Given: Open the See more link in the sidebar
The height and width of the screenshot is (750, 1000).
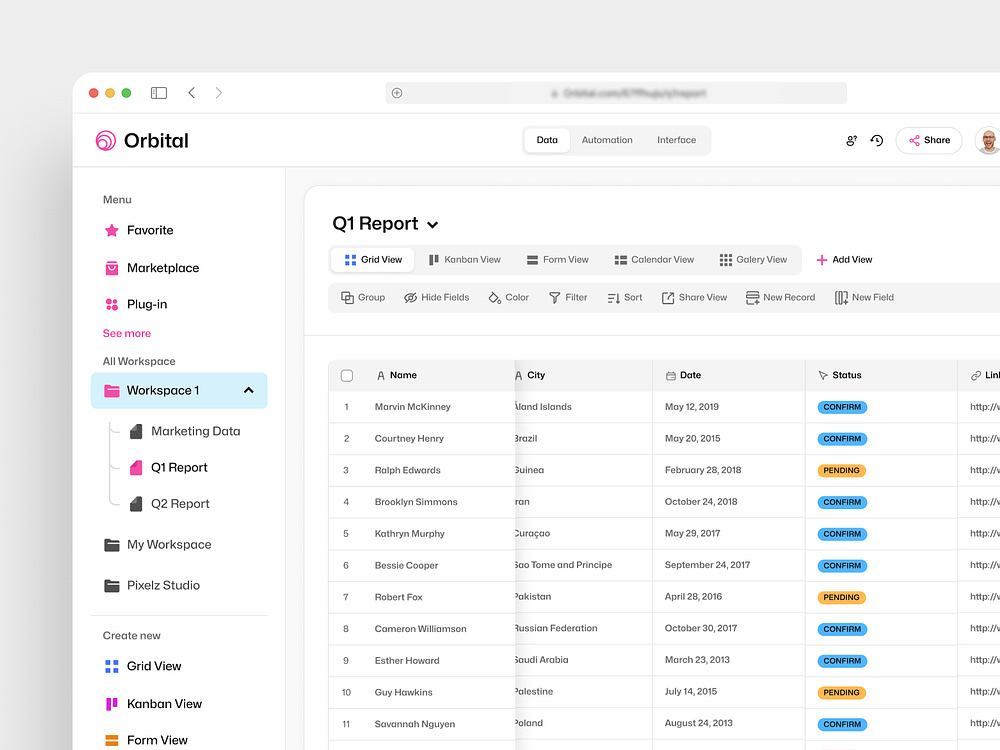Looking at the screenshot, I should pyautogui.click(x=126, y=333).
